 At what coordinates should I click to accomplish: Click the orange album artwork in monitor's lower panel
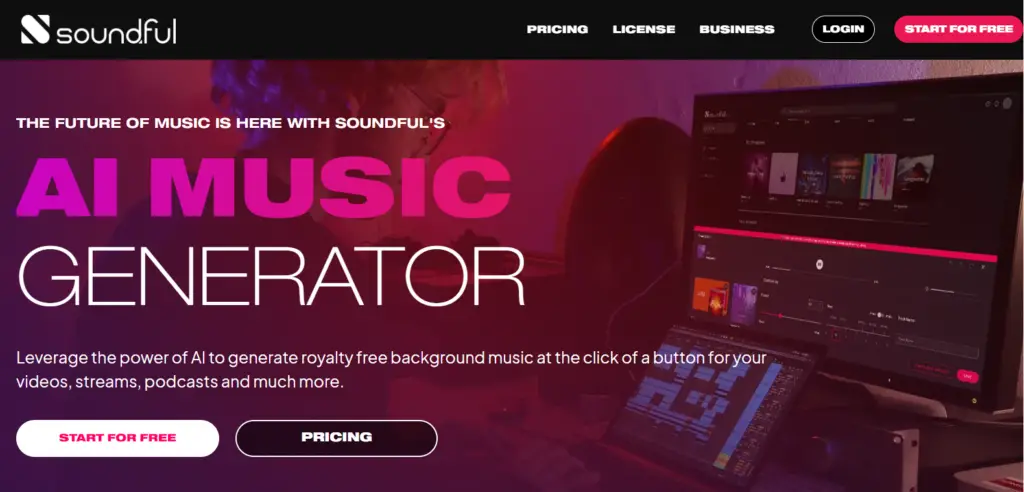click(711, 297)
